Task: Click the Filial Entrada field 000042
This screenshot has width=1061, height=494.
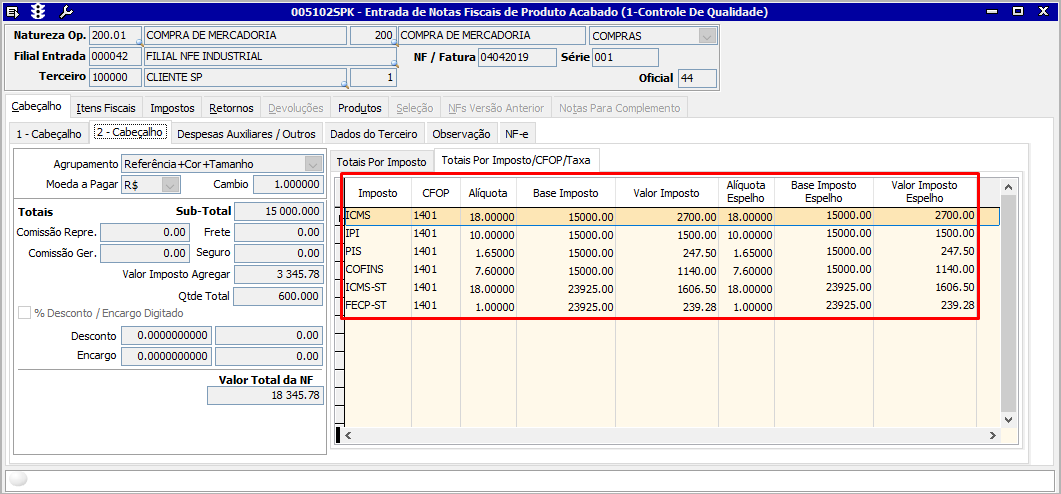Action: [x=115, y=57]
